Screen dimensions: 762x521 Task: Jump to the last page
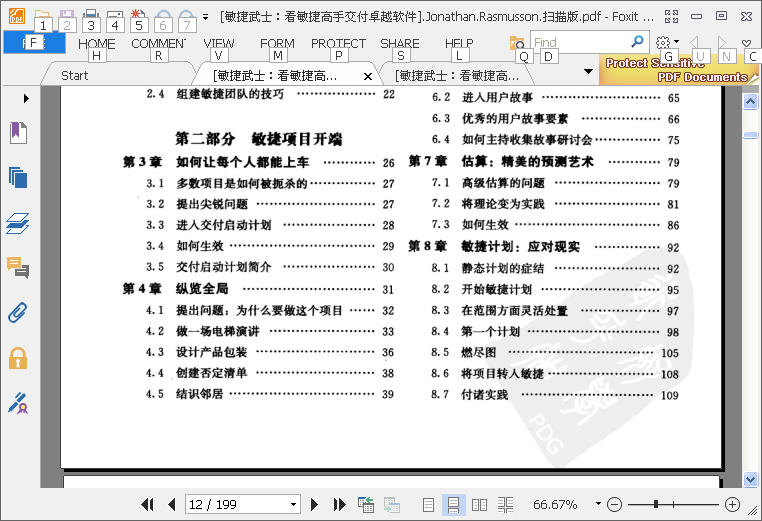coord(339,505)
